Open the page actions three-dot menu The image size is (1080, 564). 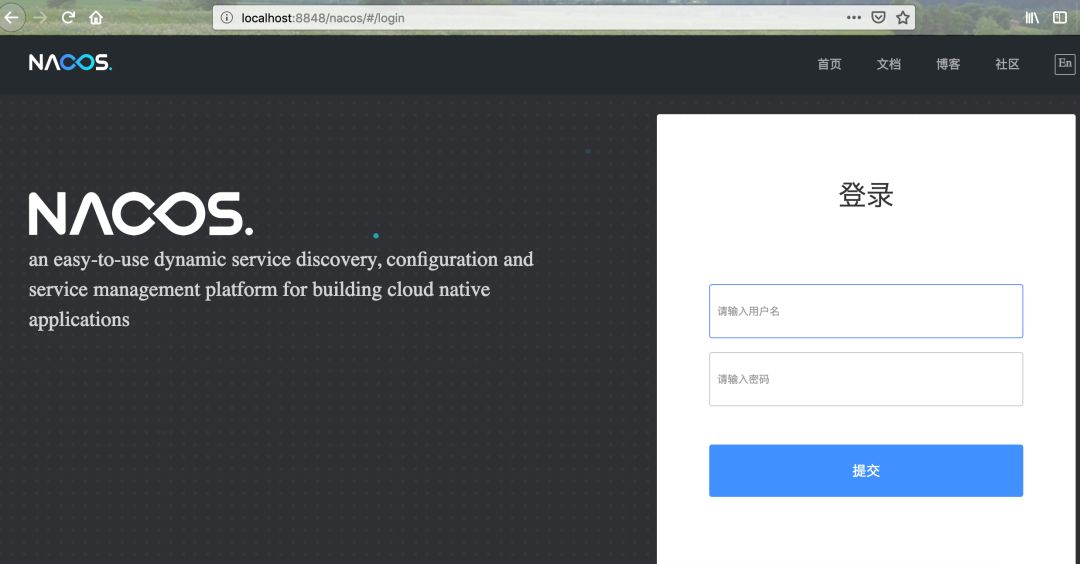point(854,17)
